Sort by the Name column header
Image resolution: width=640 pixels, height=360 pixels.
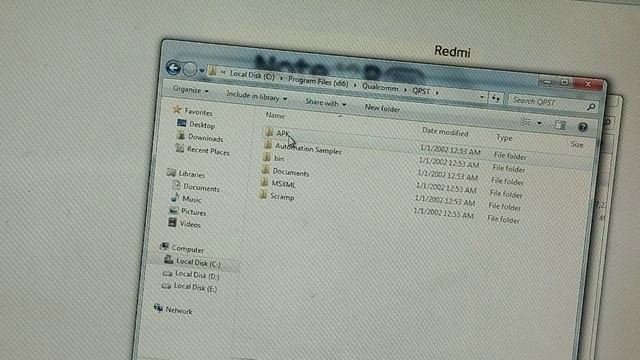[275, 116]
